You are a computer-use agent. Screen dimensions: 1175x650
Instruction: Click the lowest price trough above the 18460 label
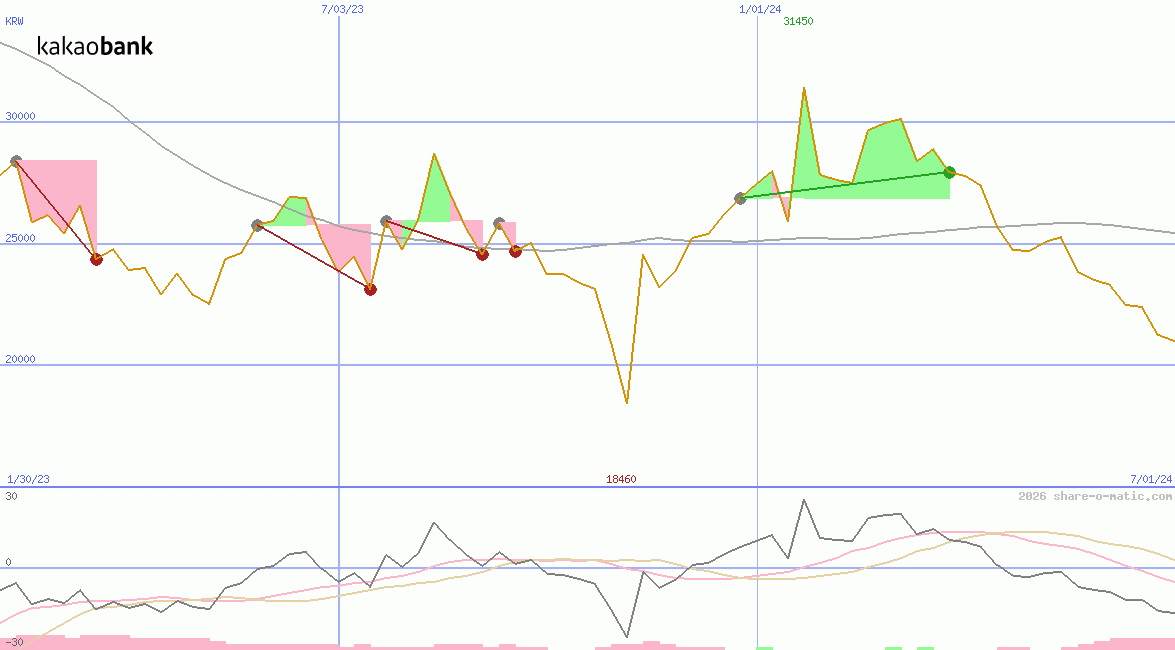click(x=627, y=402)
